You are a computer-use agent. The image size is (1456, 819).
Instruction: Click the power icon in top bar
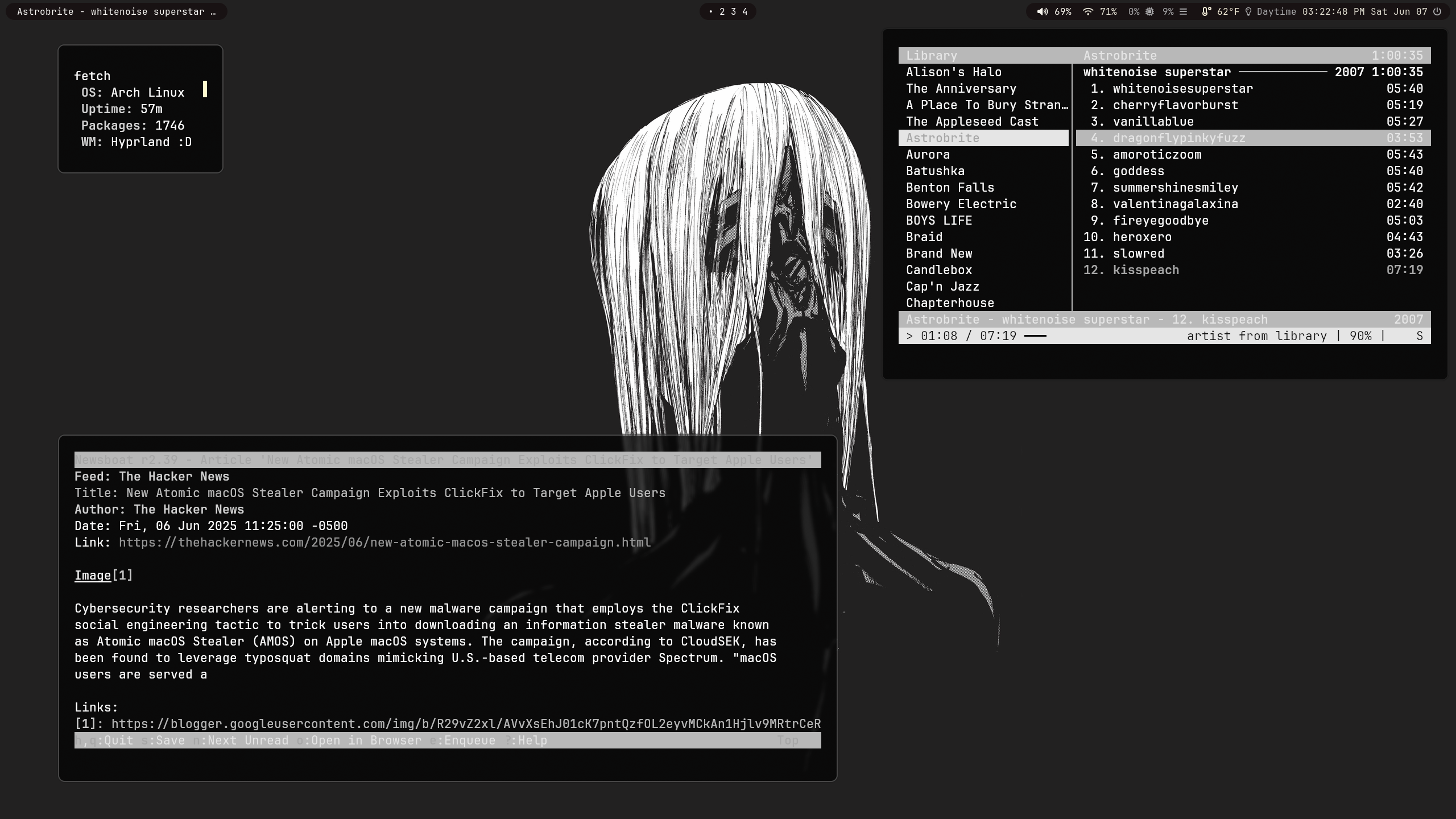click(1437, 11)
